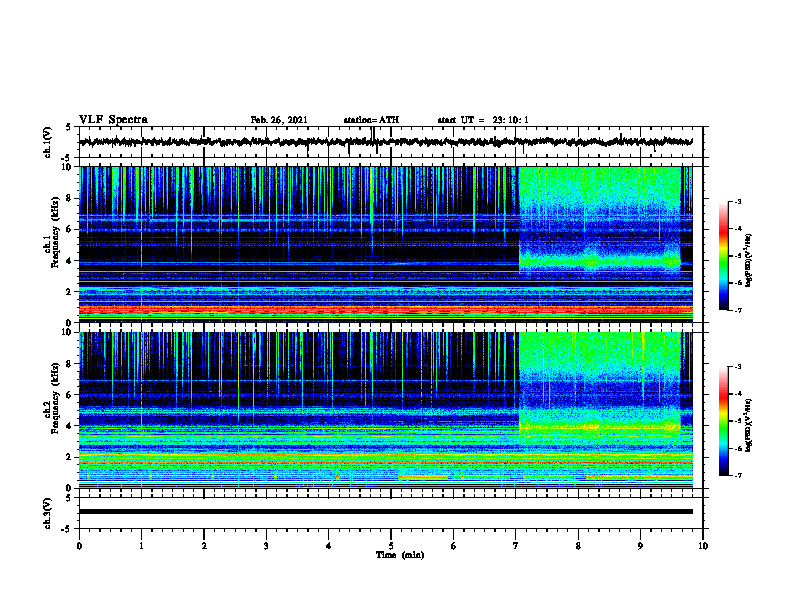
Task: Click the ch.1 color scale bar
Action: pyautogui.click(x=723, y=256)
